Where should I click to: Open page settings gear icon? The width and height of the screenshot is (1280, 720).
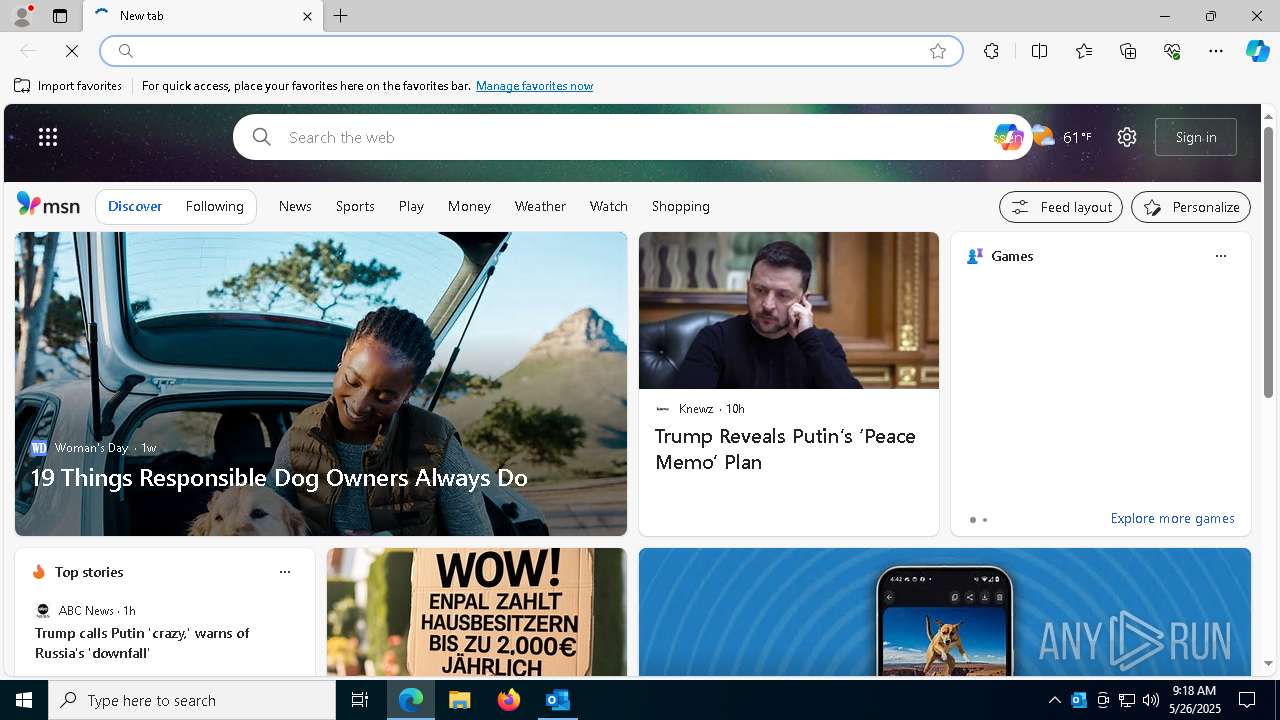click(x=1127, y=137)
